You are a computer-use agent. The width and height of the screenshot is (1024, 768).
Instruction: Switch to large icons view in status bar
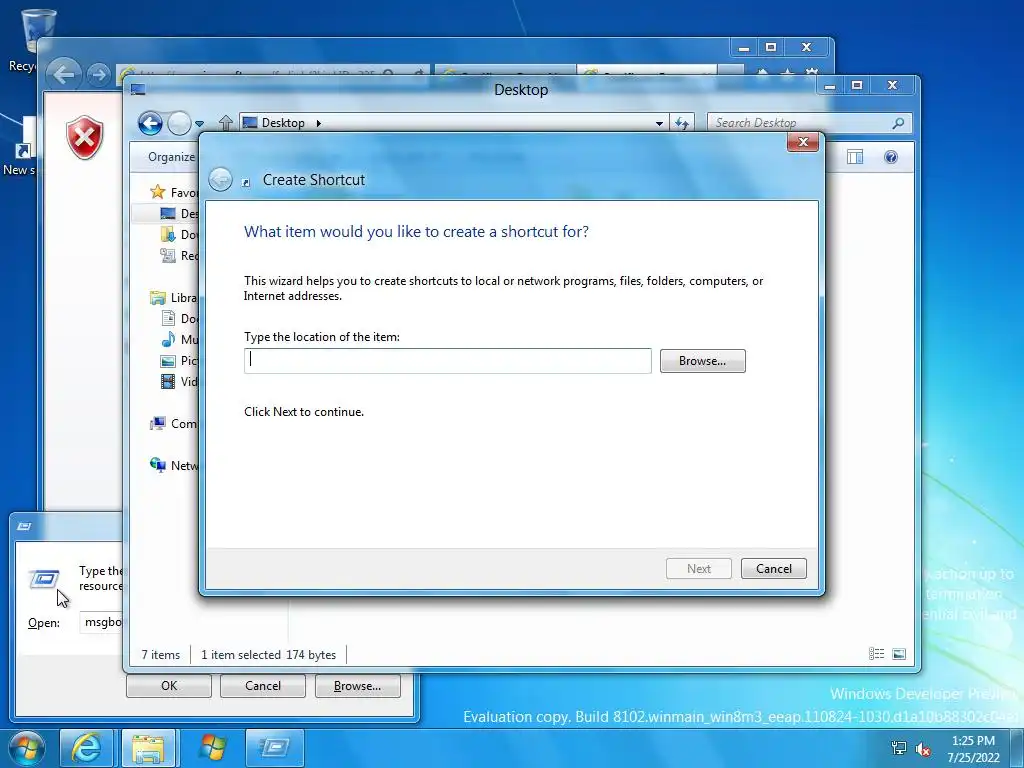[x=899, y=654]
